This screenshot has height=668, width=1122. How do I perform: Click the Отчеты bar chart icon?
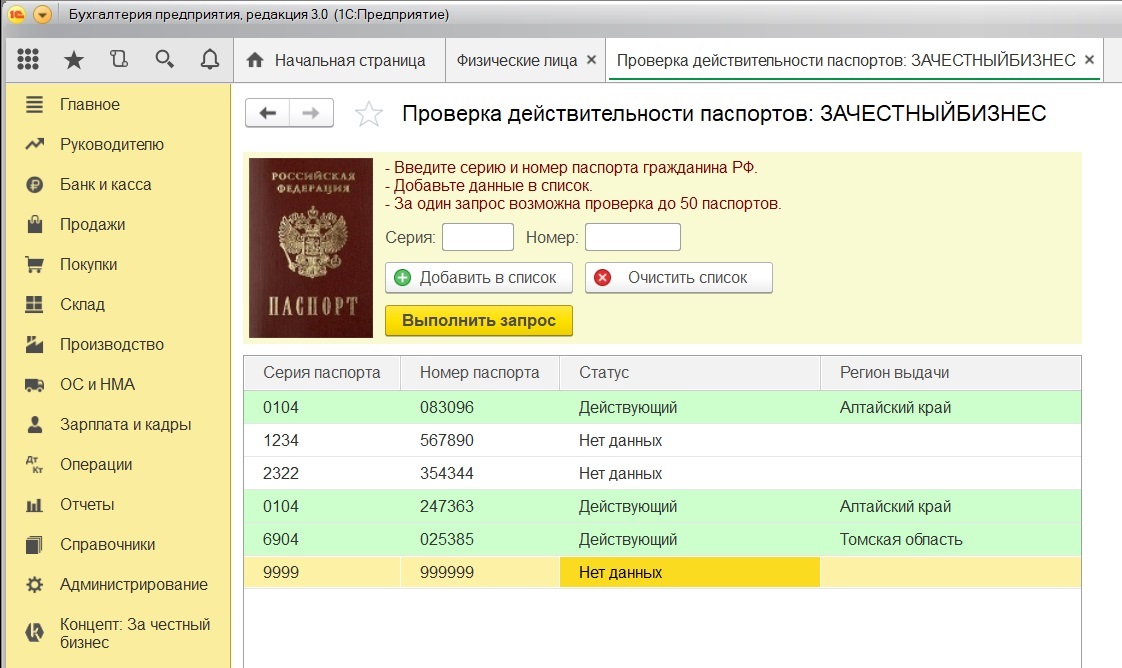pyautogui.click(x=34, y=505)
